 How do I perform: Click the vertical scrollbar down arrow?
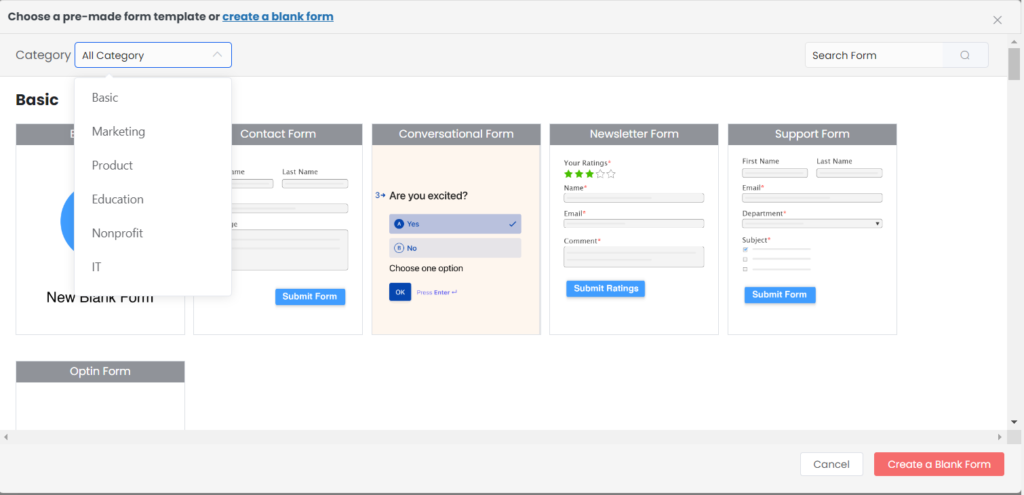(1014, 422)
